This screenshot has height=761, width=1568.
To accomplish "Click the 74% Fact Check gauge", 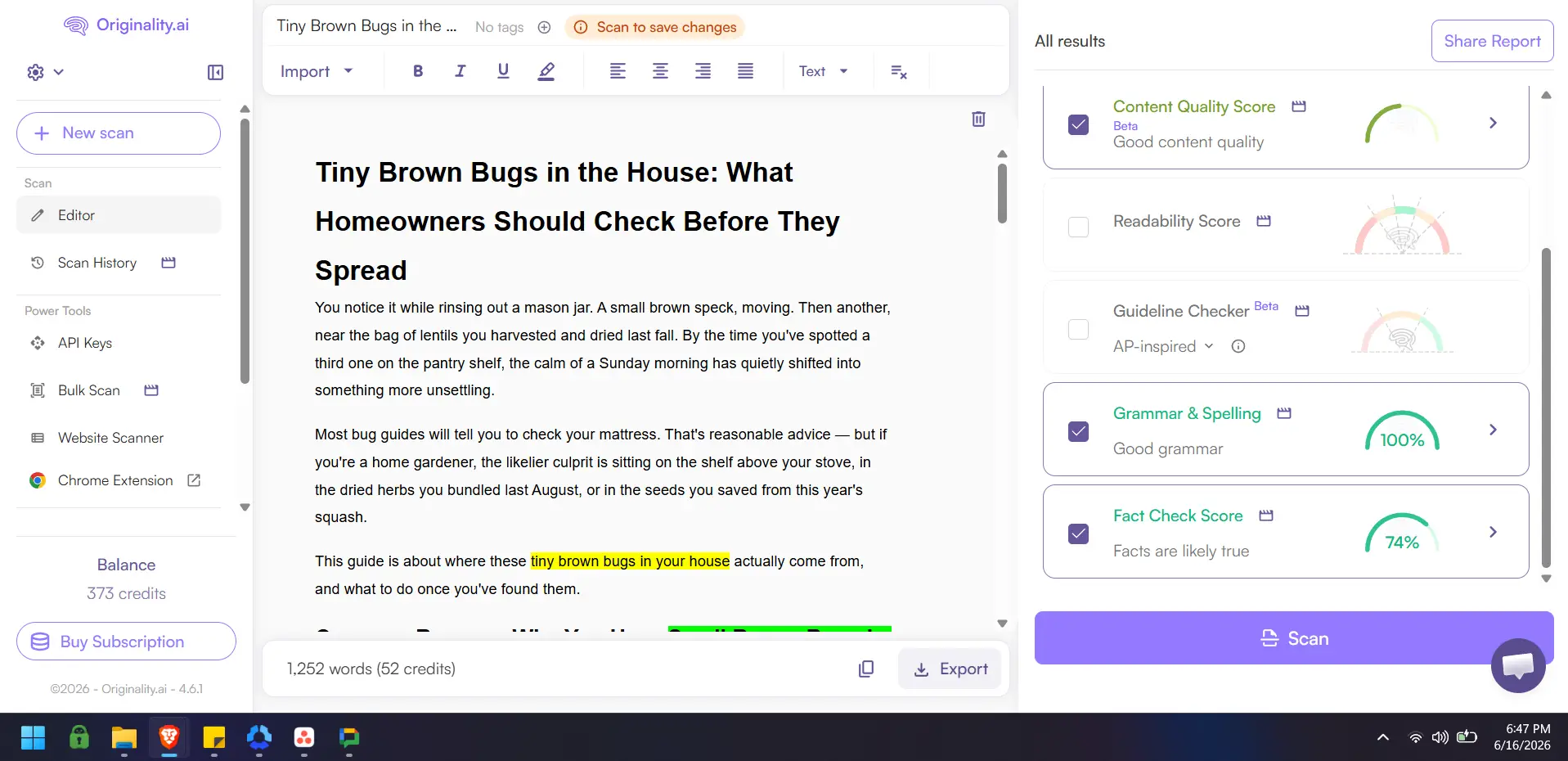I will 1402,534.
